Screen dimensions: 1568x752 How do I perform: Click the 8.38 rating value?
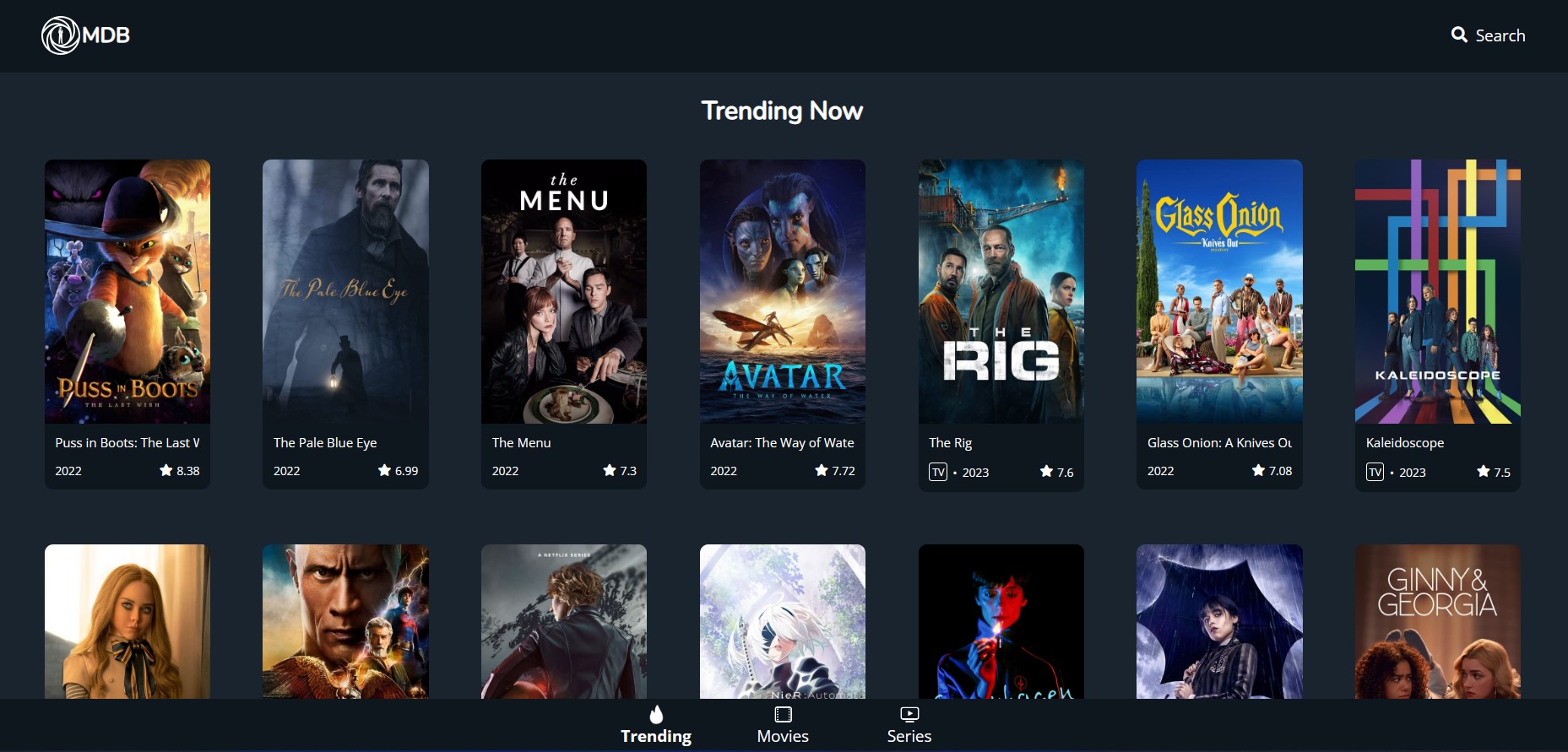click(188, 471)
